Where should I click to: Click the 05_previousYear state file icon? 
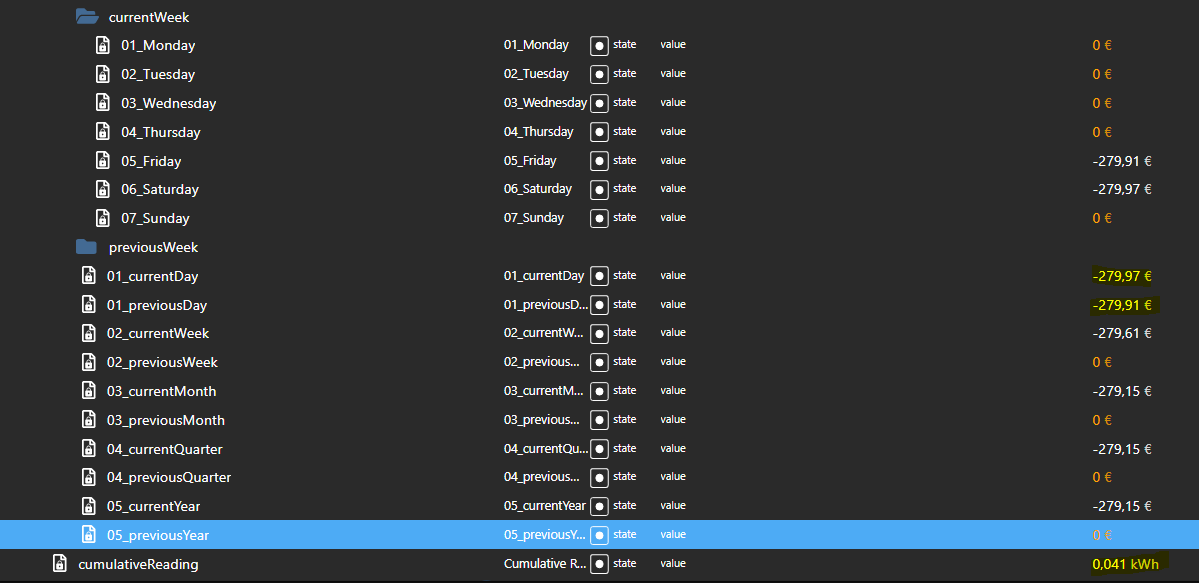tap(89, 535)
